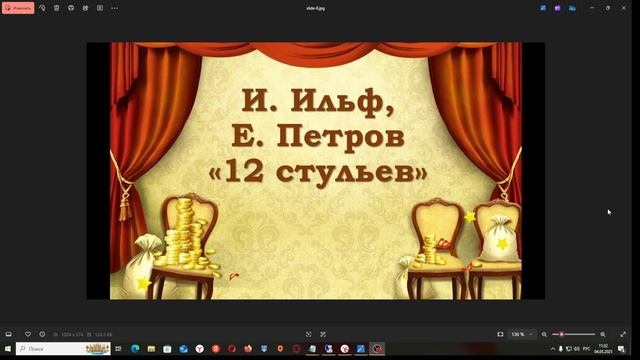
Task: Open the Microsoft Store taskbar icon
Action: [x=167, y=349]
